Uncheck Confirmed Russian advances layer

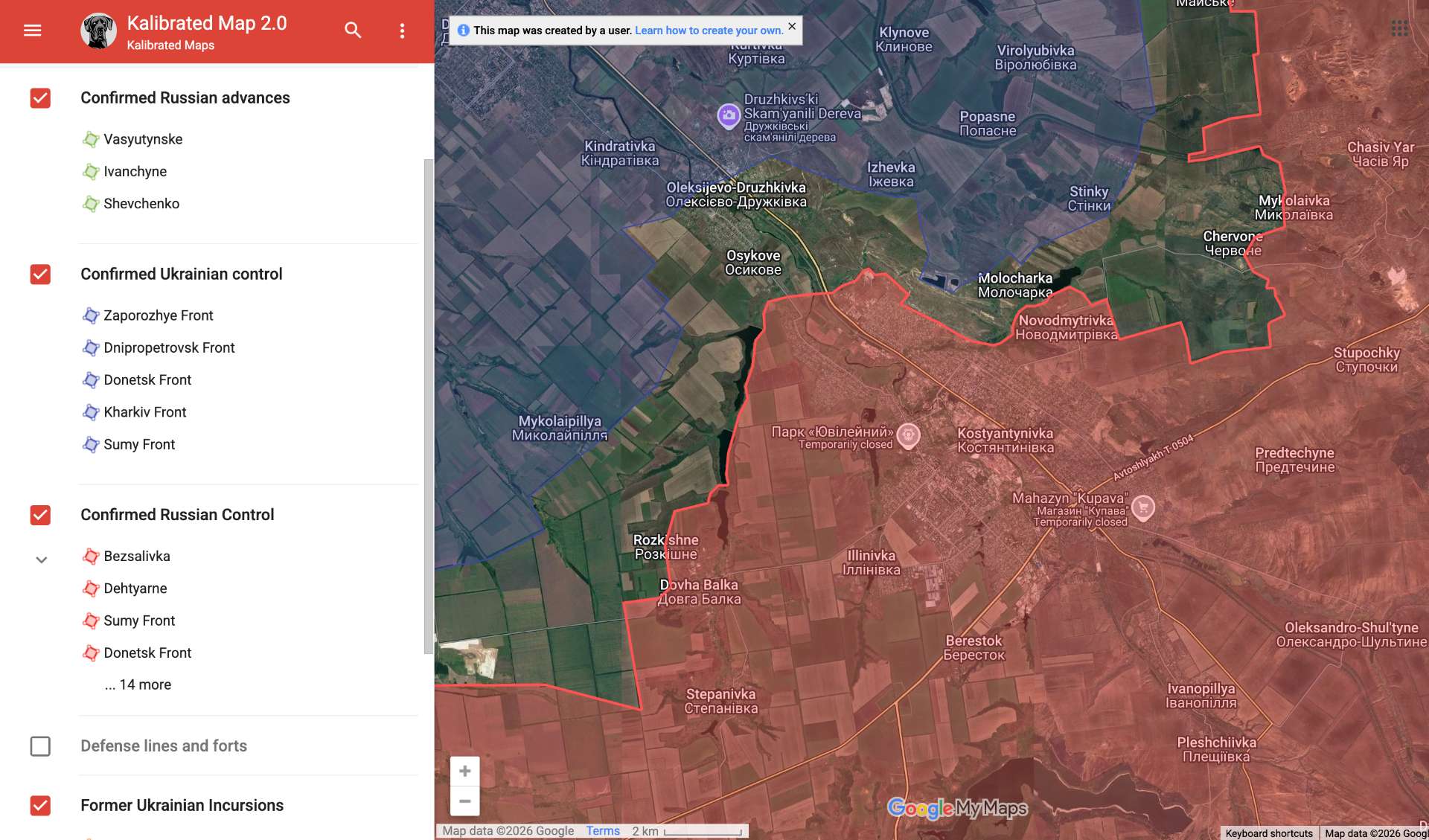coord(40,98)
